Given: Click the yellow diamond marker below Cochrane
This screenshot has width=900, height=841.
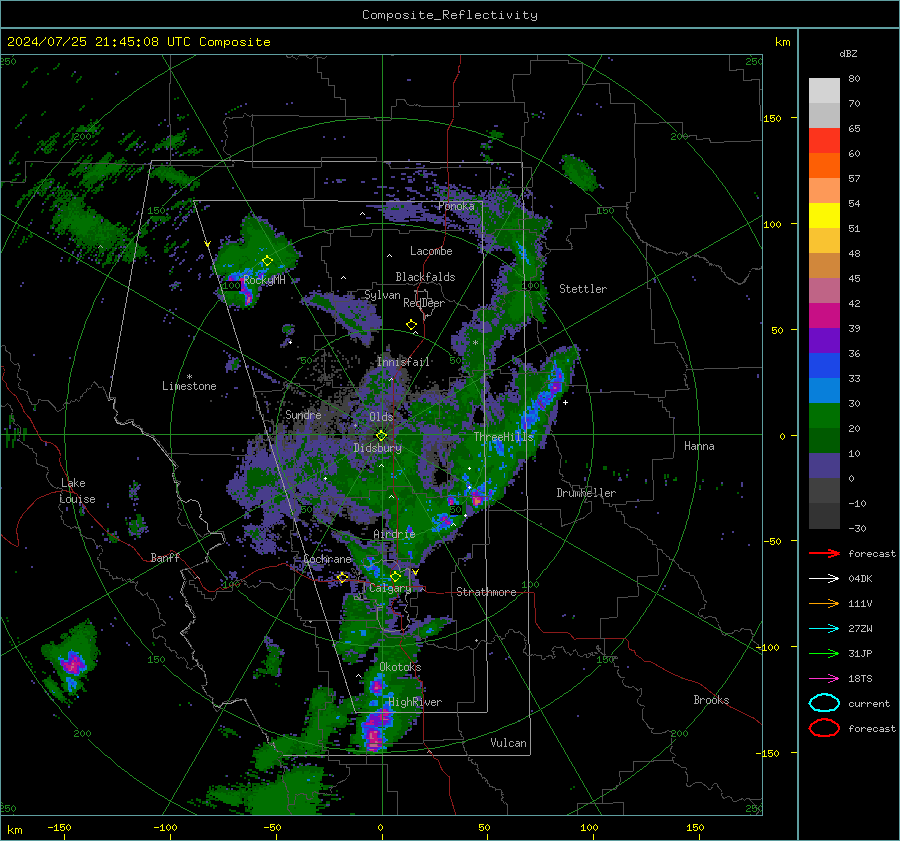Looking at the screenshot, I should coord(343,577).
